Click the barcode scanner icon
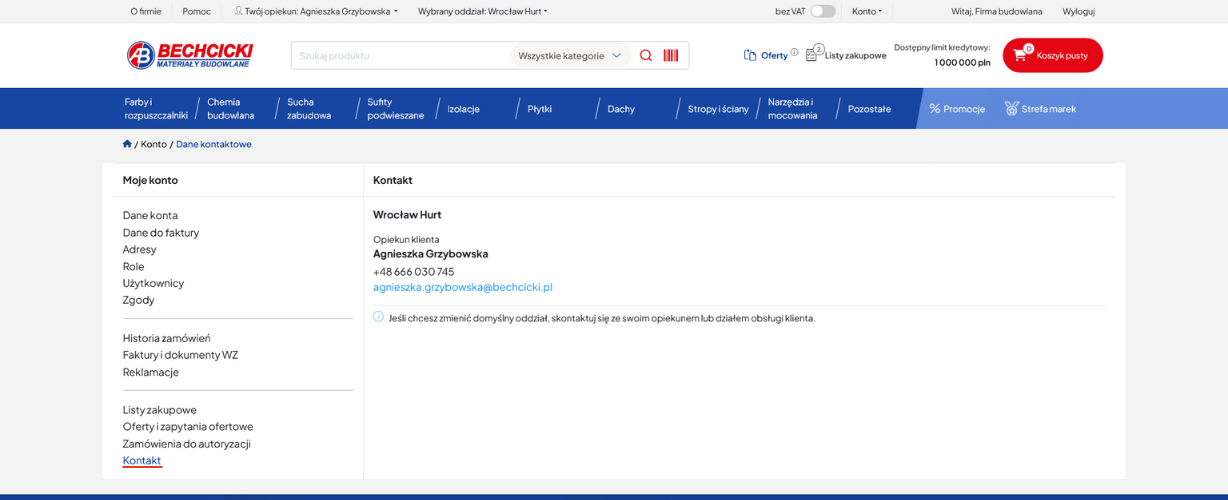 (671, 55)
